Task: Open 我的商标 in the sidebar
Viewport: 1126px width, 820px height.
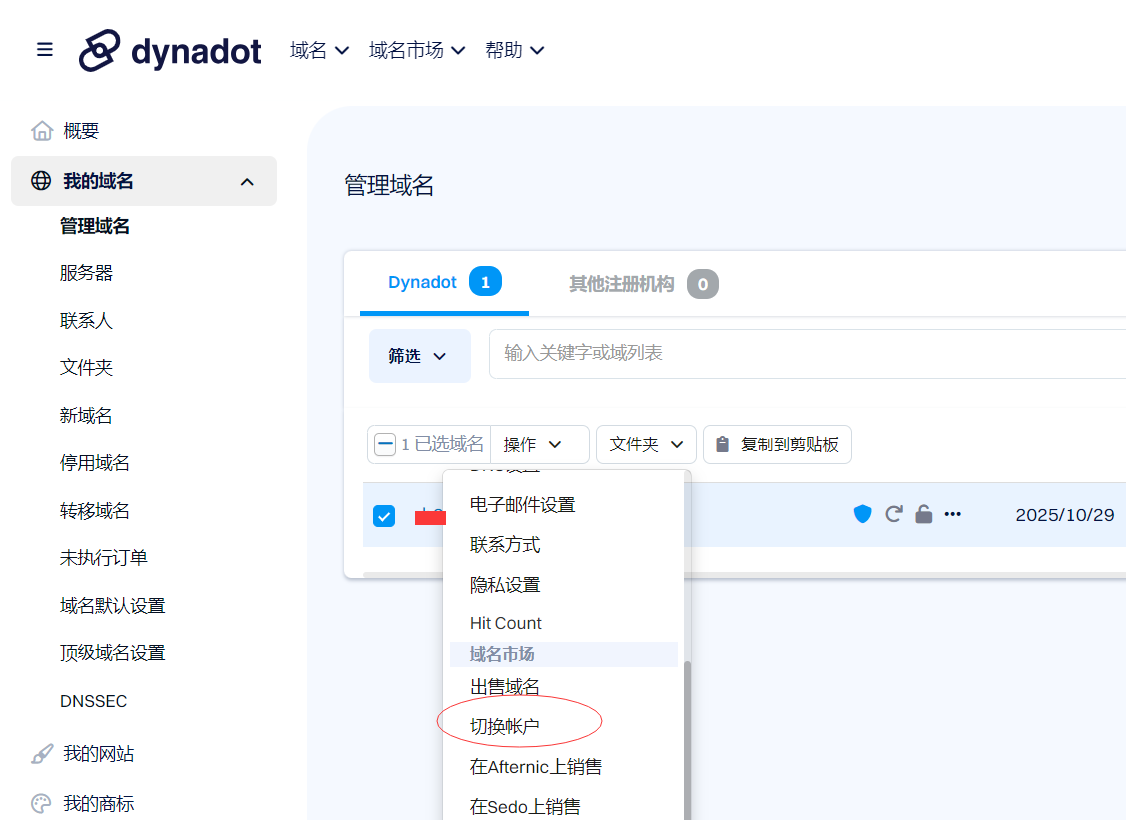Action: 98,803
